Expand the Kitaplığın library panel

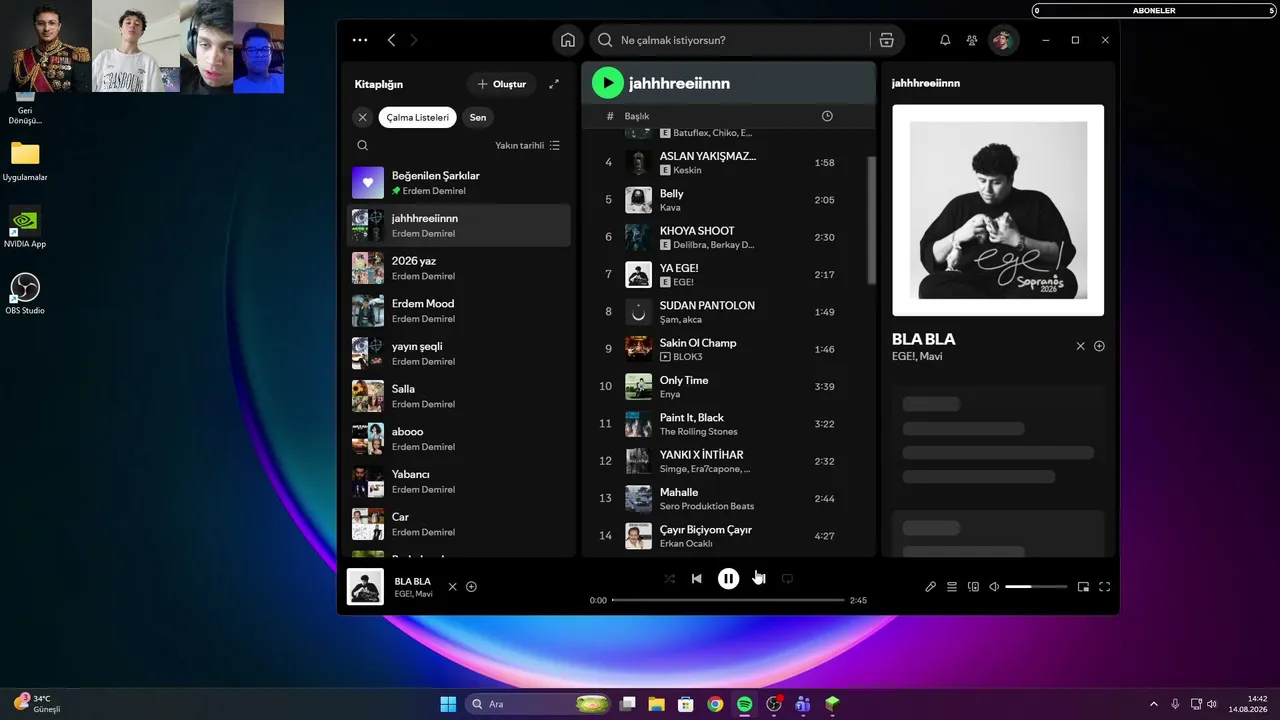554,84
